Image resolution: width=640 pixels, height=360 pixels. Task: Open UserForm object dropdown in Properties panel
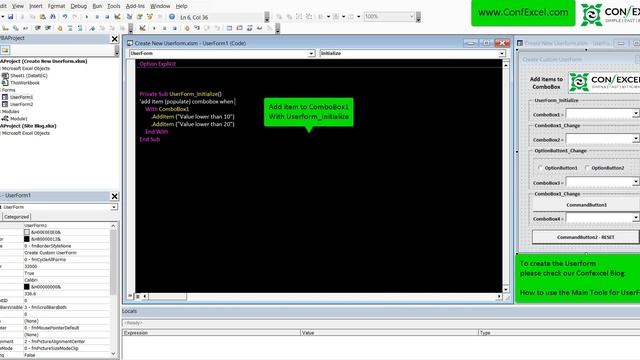pyautogui.click(x=114, y=207)
